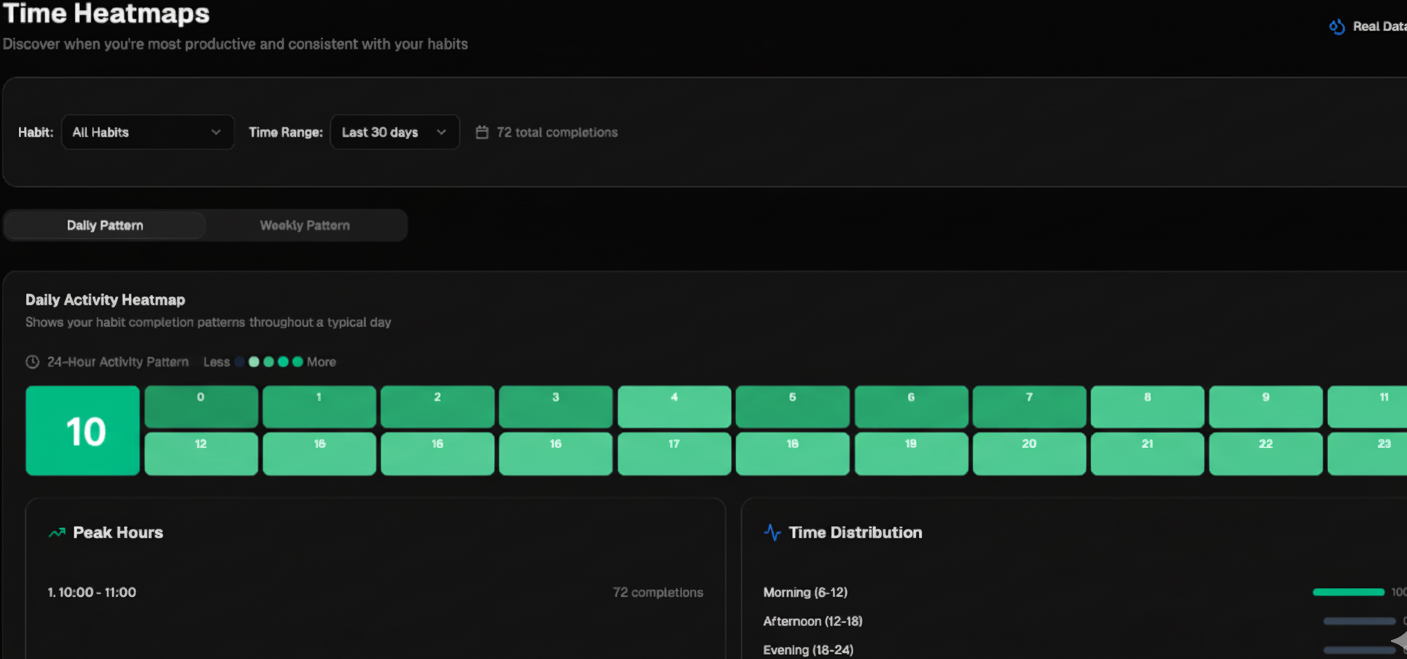Viewport: 1407px width, 659px height.
Task: Click the pulse icon beside Time Distribution
Action: (x=771, y=532)
